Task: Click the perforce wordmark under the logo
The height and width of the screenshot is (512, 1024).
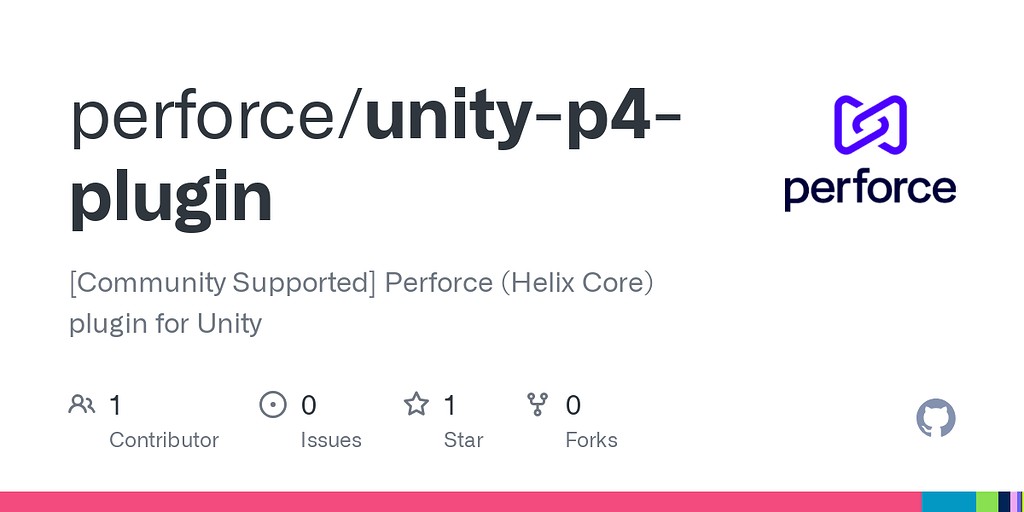Action: 870,189
